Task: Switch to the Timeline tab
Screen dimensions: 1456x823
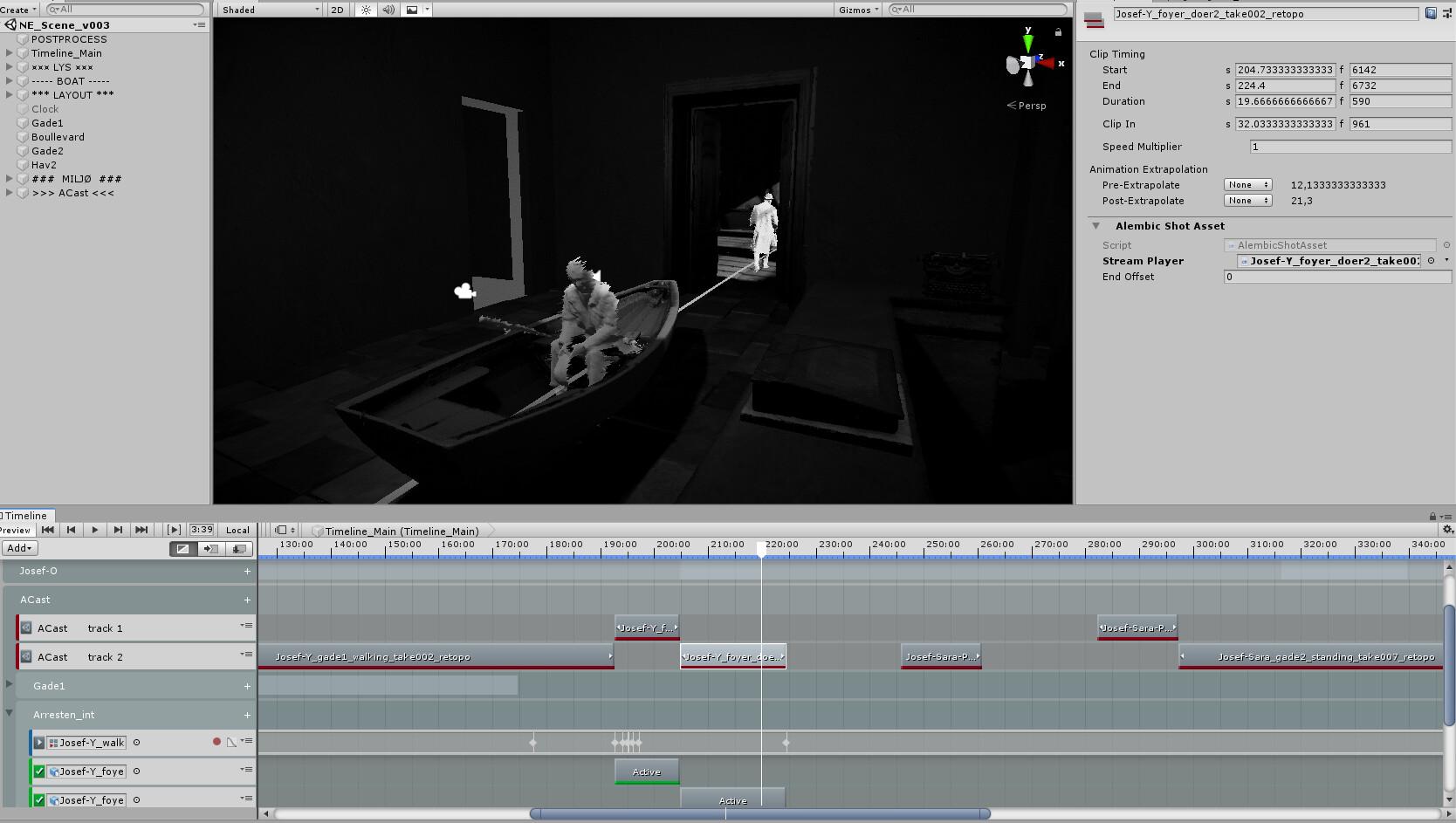Action: [26, 516]
